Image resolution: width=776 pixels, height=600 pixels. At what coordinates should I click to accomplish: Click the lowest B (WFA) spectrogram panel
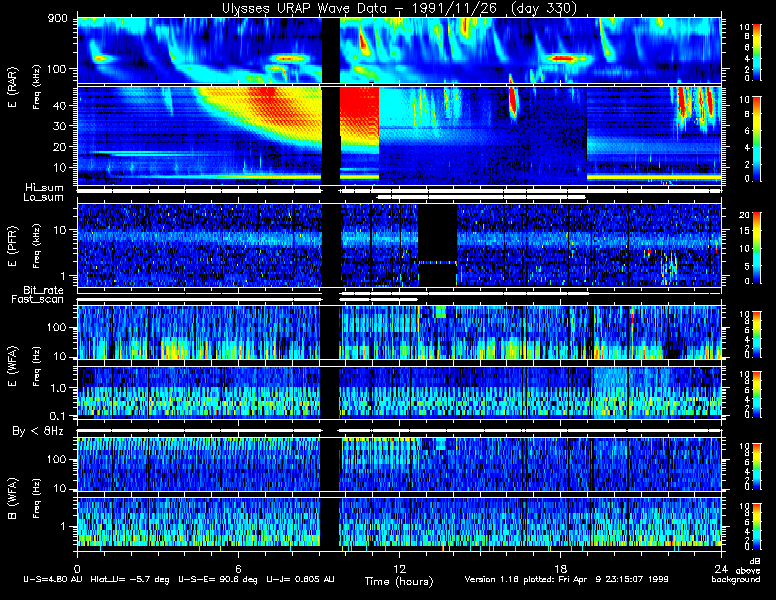tap(399, 523)
